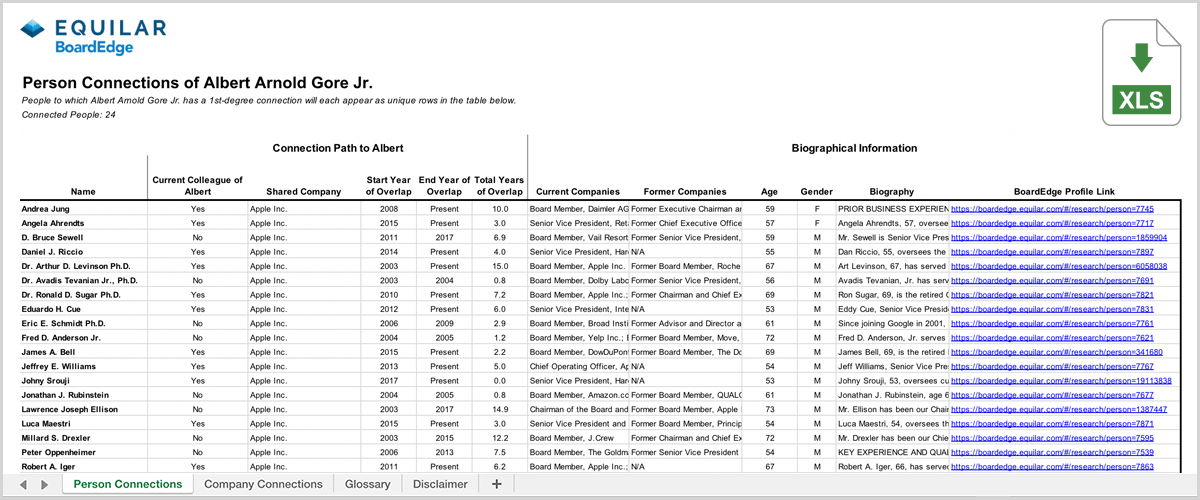Viewport: 1200px width, 500px height.
Task: Select Current Colleague of Albert header
Action: click(x=198, y=186)
